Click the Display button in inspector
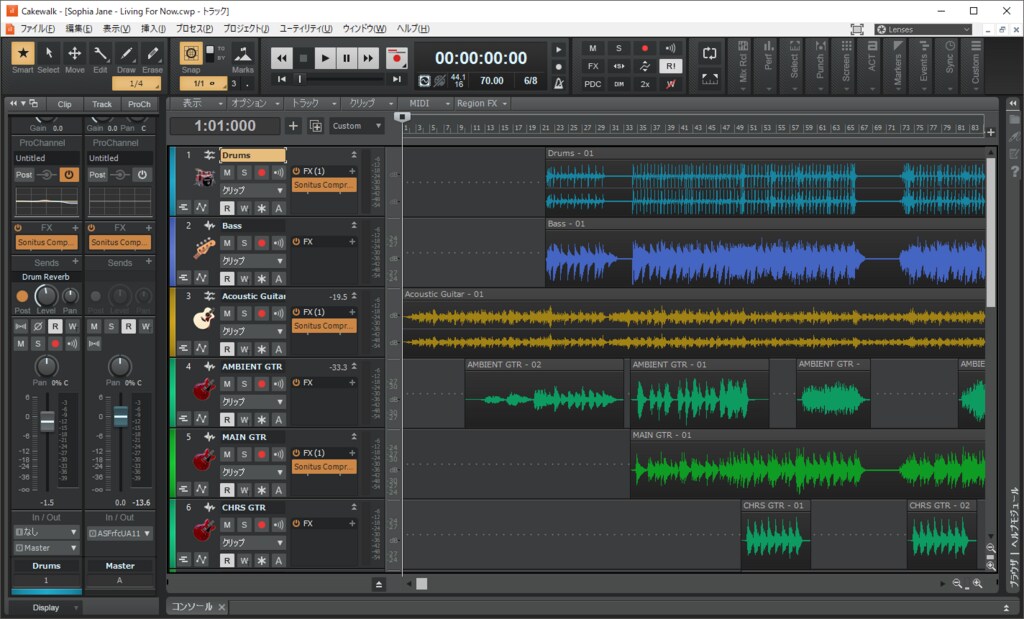Image resolution: width=1024 pixels, height=619 pixels. tap(46, 607)
